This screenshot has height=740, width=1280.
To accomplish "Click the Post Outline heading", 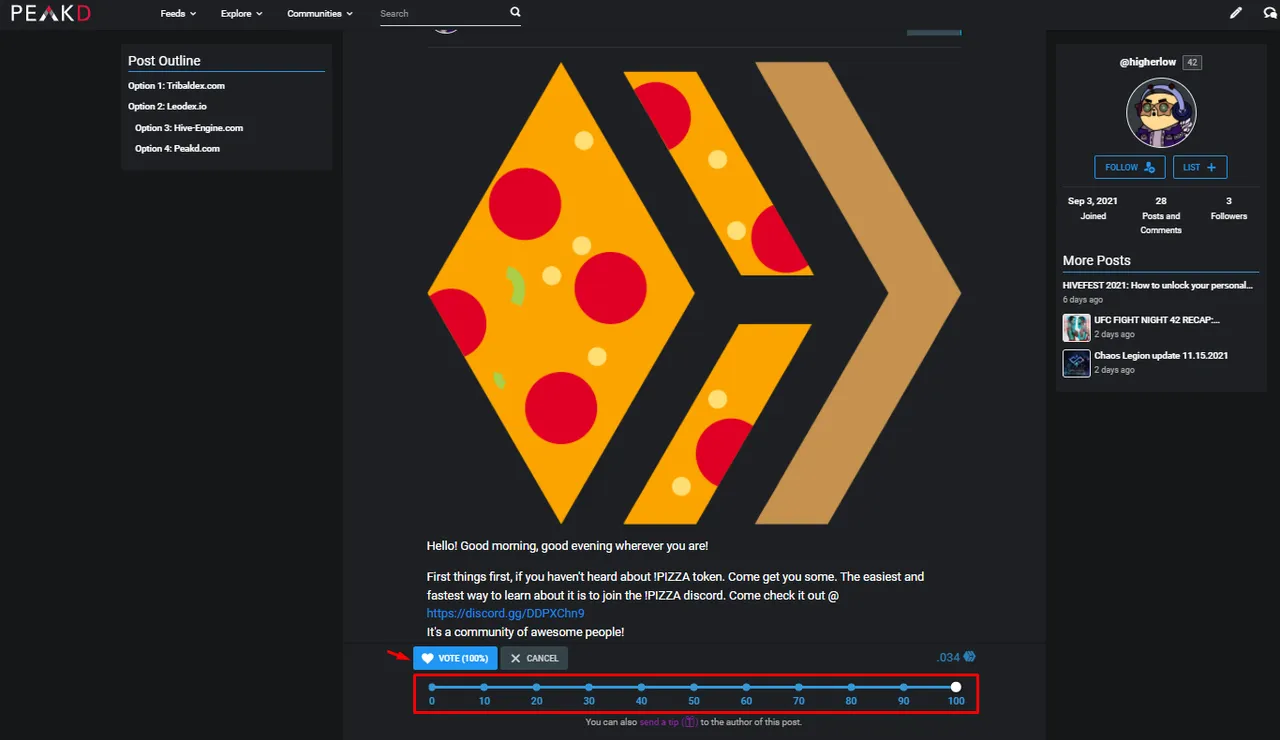I will [x=164, y=61].
